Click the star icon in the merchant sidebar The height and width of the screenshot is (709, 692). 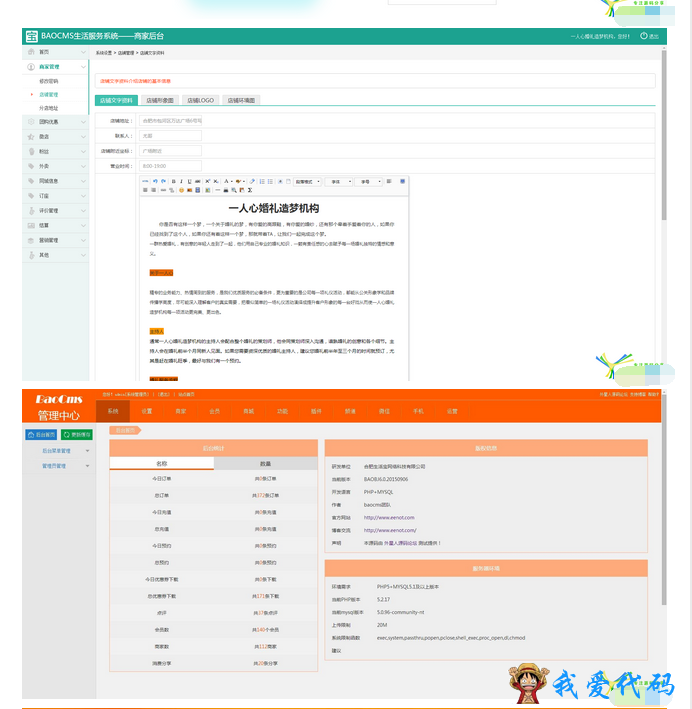pyautogui.click(x=31, y=137)
